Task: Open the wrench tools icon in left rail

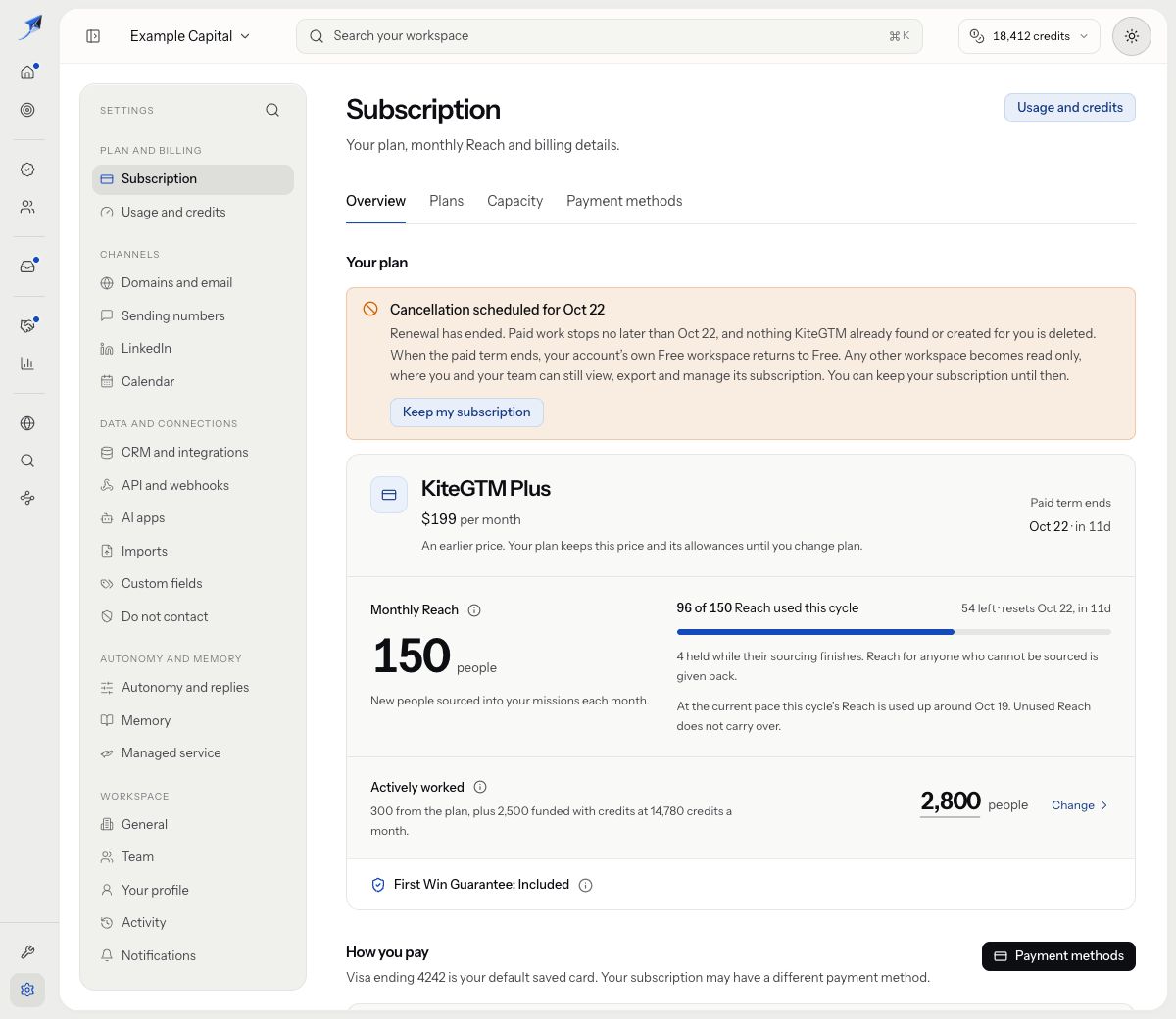Action: [27, 952]
